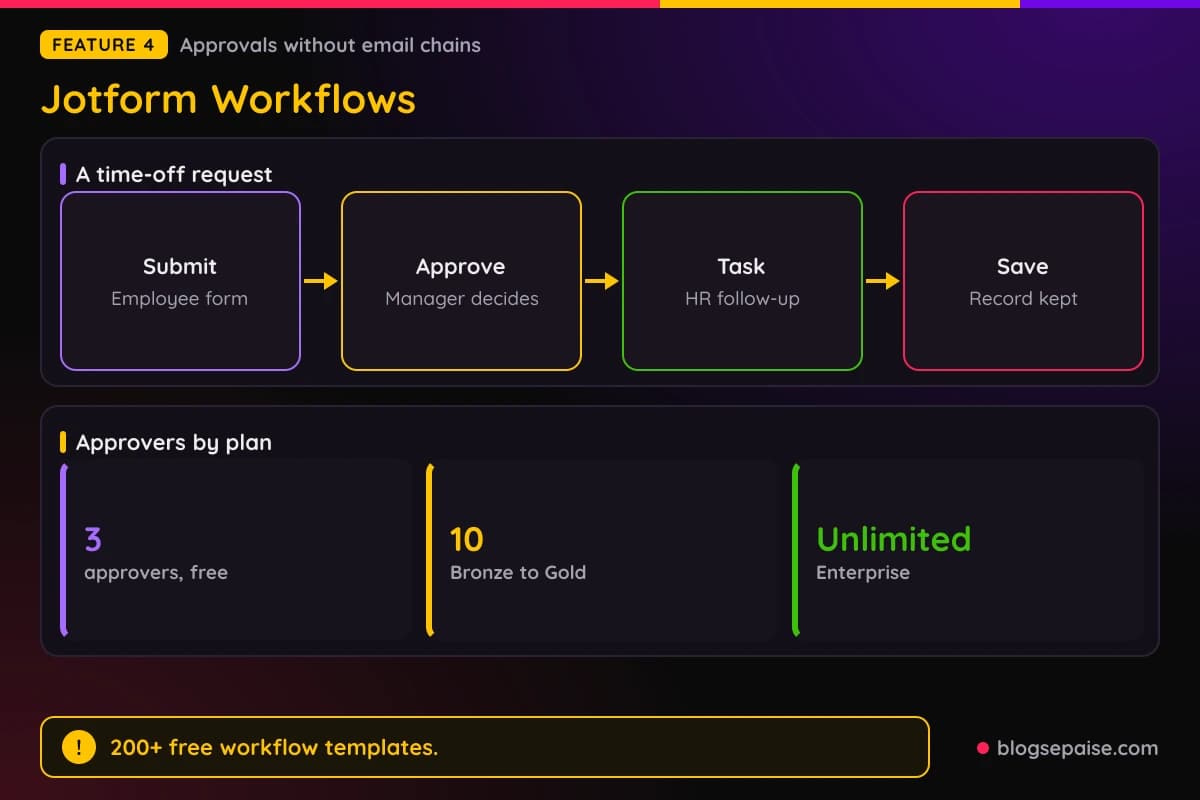This screenshot has height=800, width=1200.
Task: Click the '3 approvers, free' tile
Action: pos(236,549)
